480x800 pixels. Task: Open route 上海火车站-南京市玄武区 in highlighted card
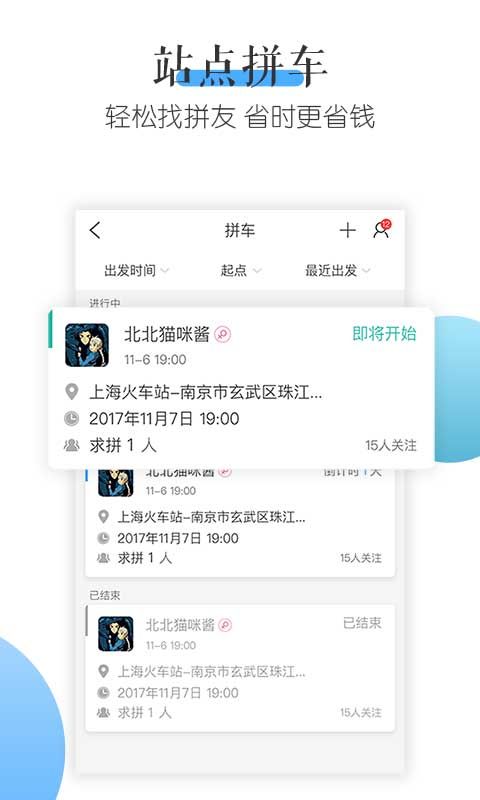pos(206,392)
